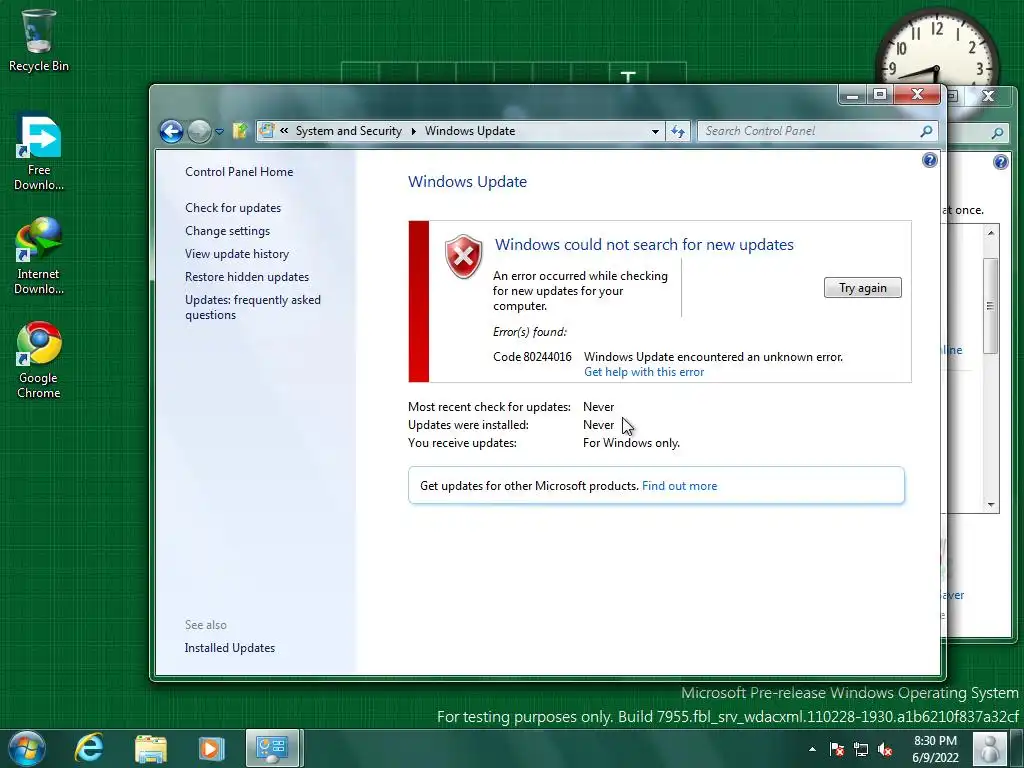Click Get help with this error link
Image resolution: width=1024 pixels, height=768 pixels.
(644, 372)
